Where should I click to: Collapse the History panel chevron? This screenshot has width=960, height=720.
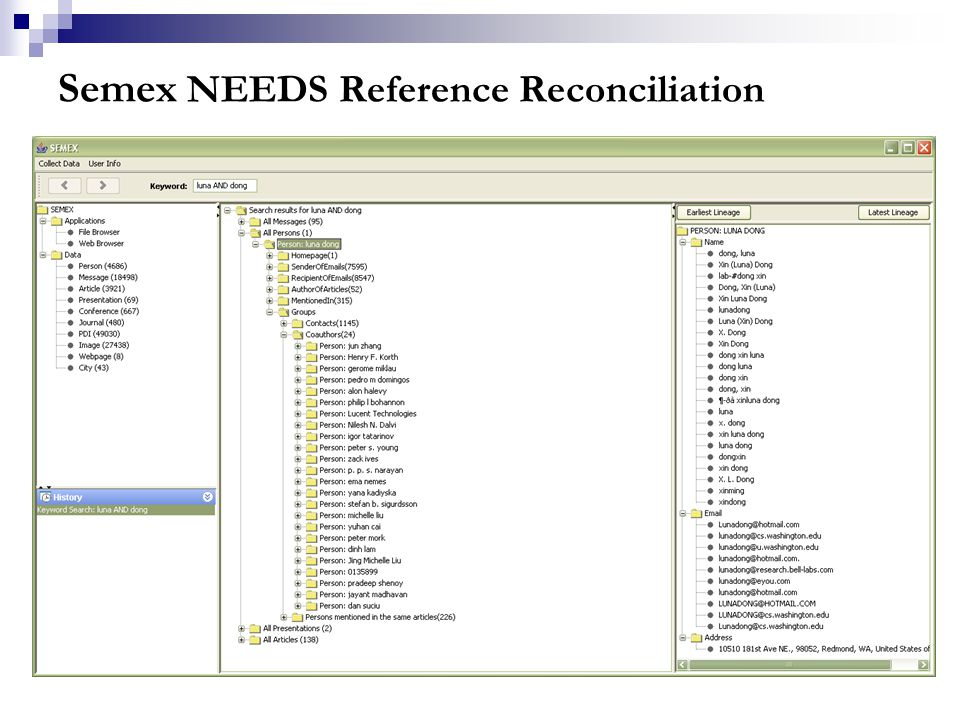(x=208, y=497)
